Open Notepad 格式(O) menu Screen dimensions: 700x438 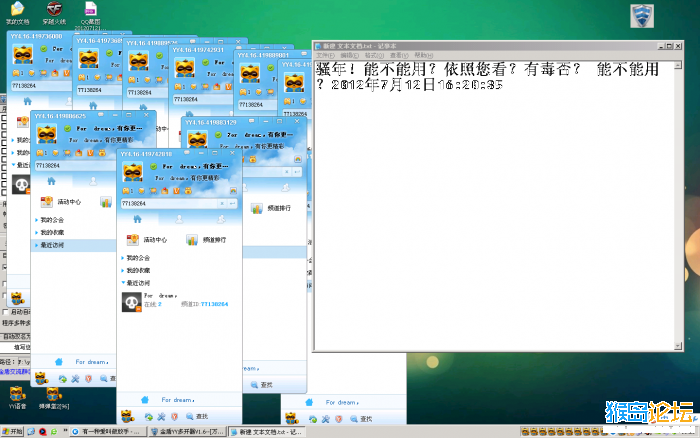(374, 55)
